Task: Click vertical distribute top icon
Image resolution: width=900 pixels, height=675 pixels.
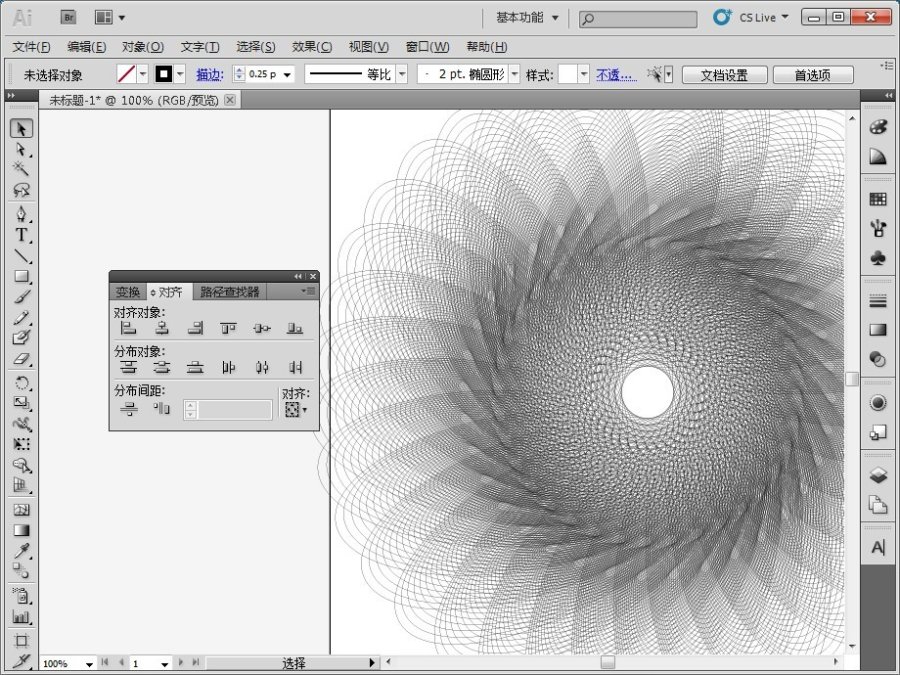Action: tap(128, 367)
